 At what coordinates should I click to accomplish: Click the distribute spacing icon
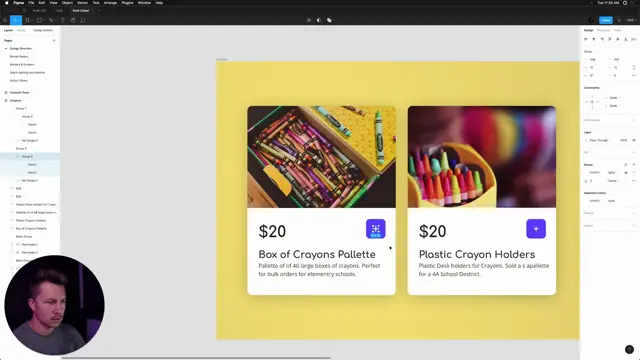click(633, 39)
